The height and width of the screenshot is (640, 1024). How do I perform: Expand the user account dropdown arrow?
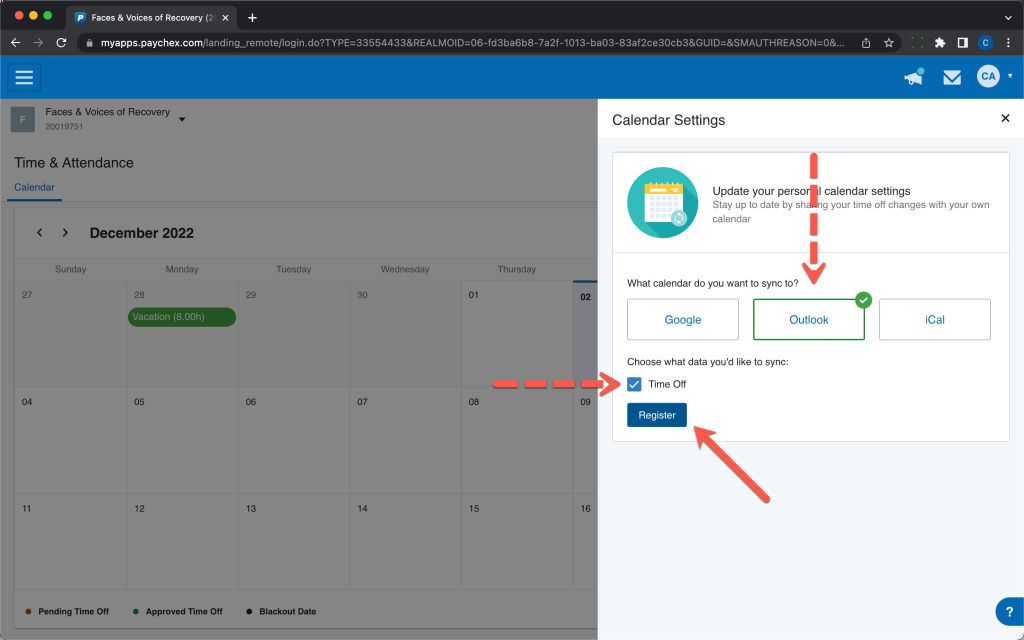[x=1010, y=77]
